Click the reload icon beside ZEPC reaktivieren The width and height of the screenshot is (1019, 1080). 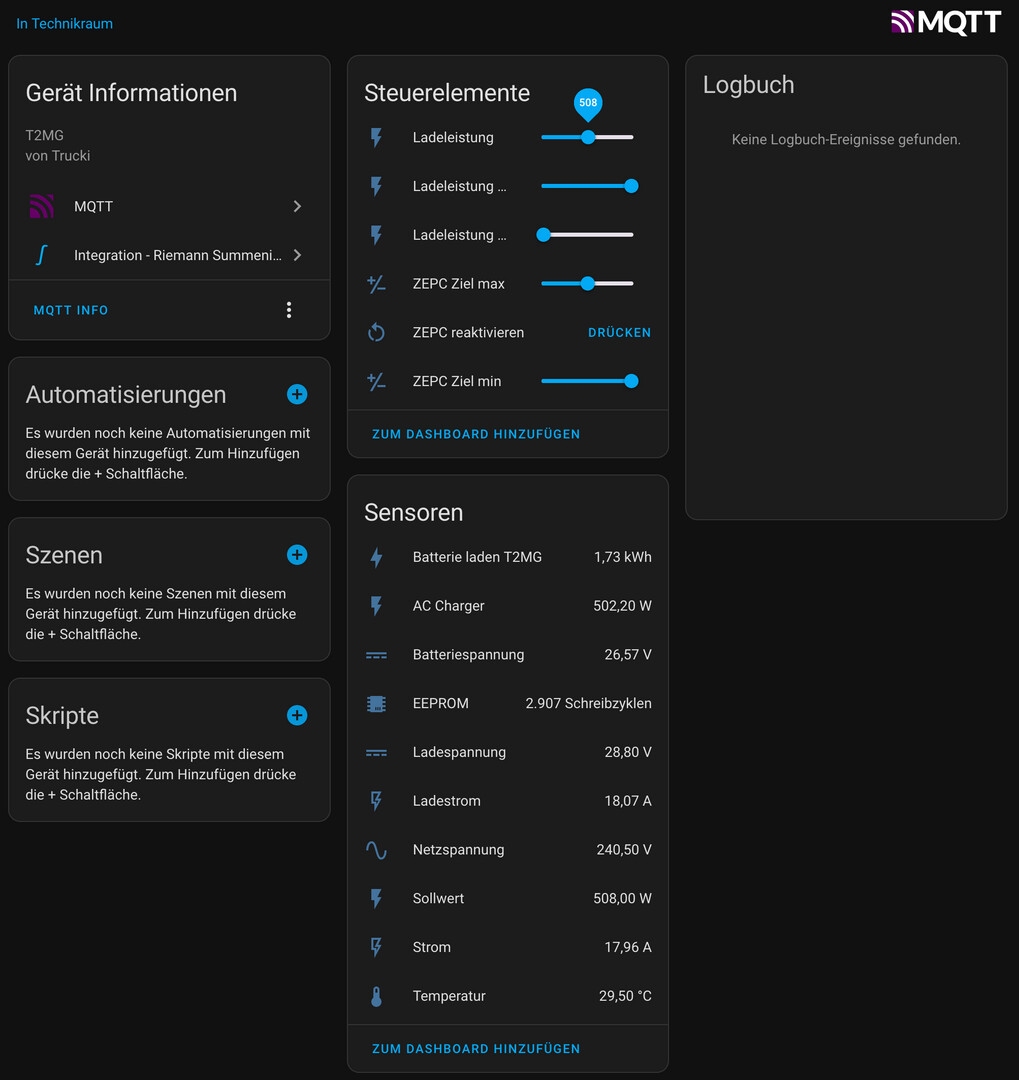coord(376,332)
